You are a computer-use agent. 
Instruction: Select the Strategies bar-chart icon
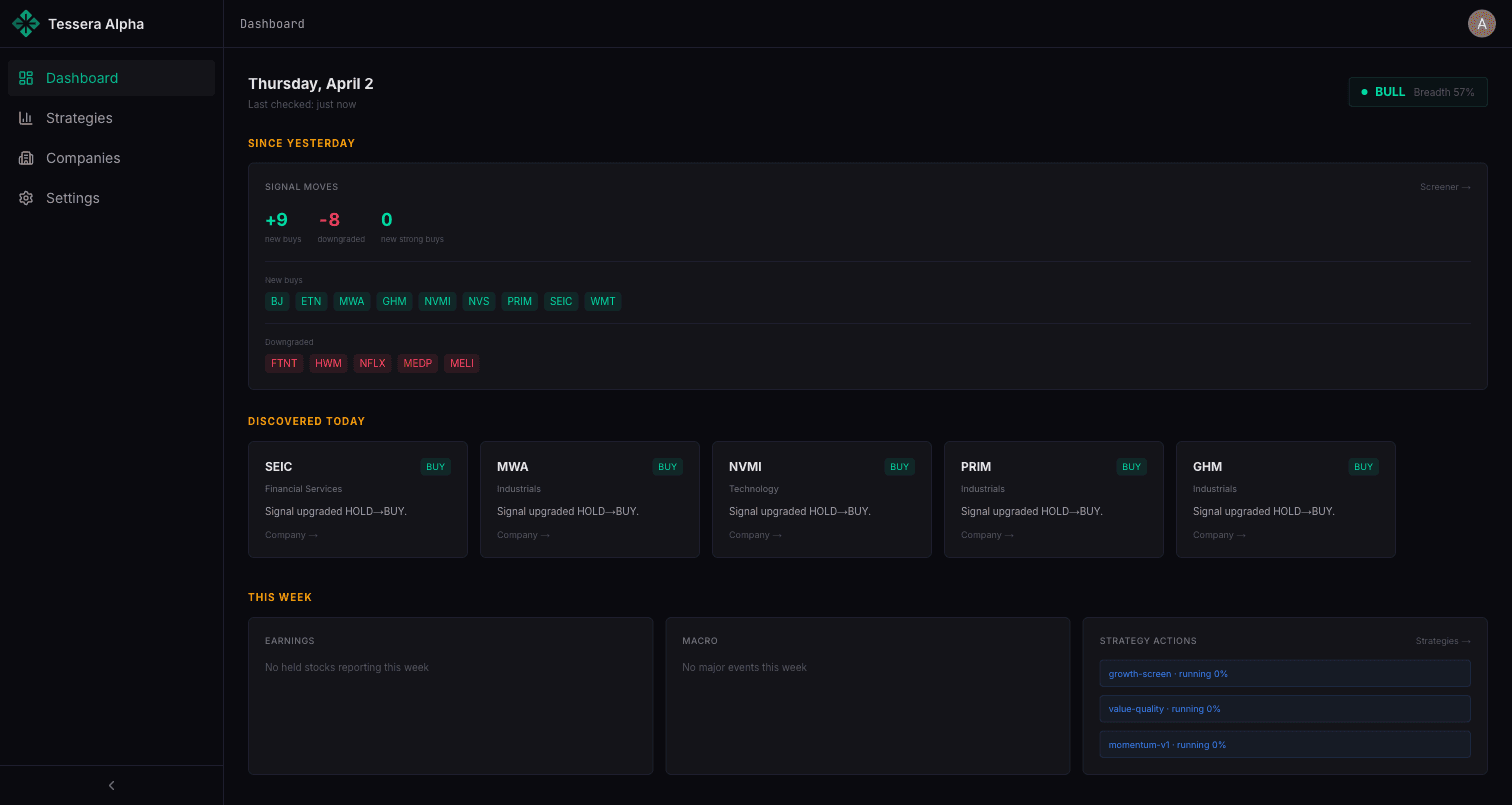click(x=26, y=118)
